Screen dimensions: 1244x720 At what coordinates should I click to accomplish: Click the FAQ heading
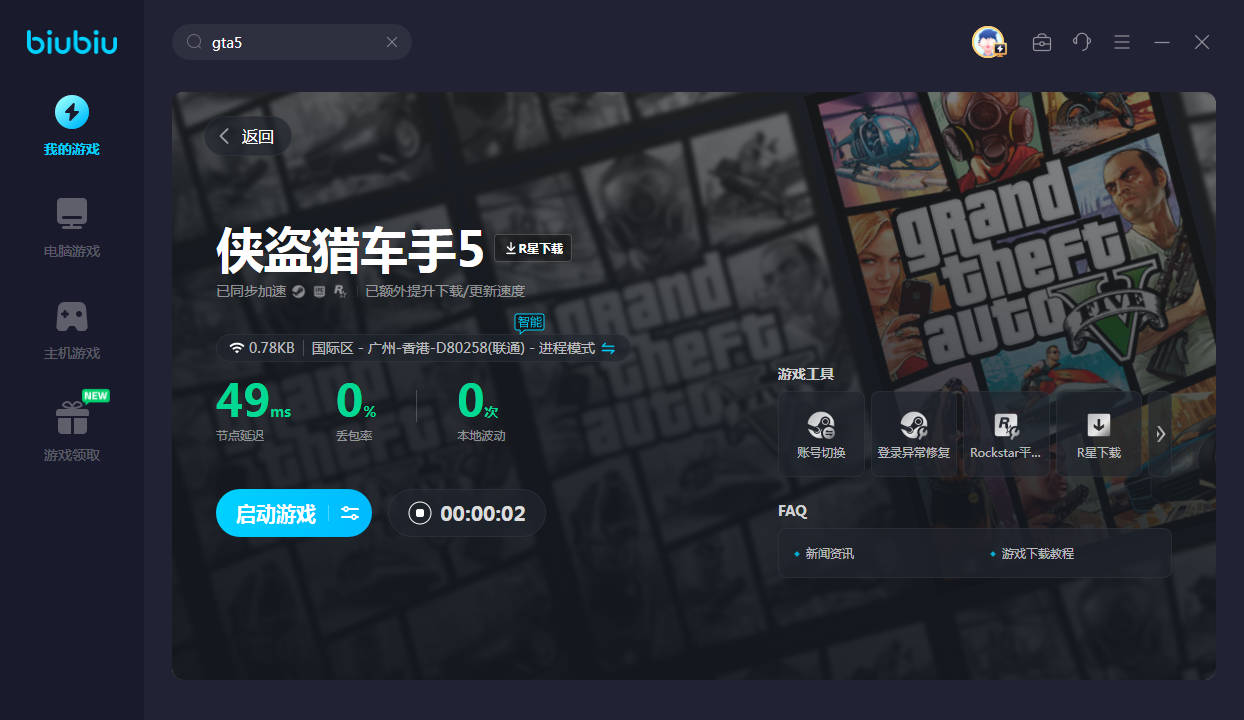click(x=792, y=511)
